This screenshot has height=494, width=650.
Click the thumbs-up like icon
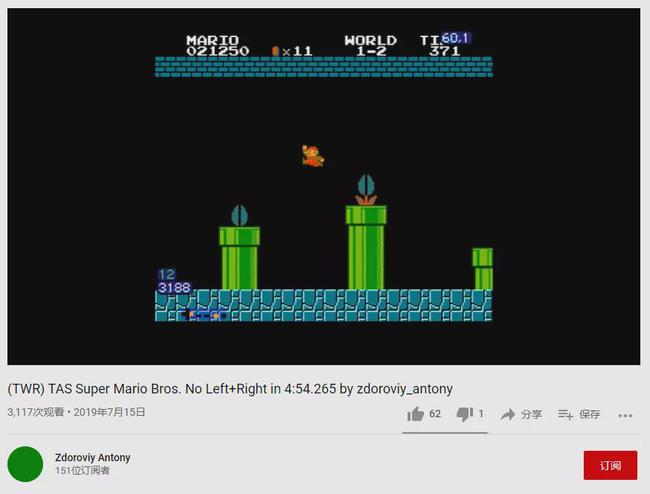tap(415, 414)
